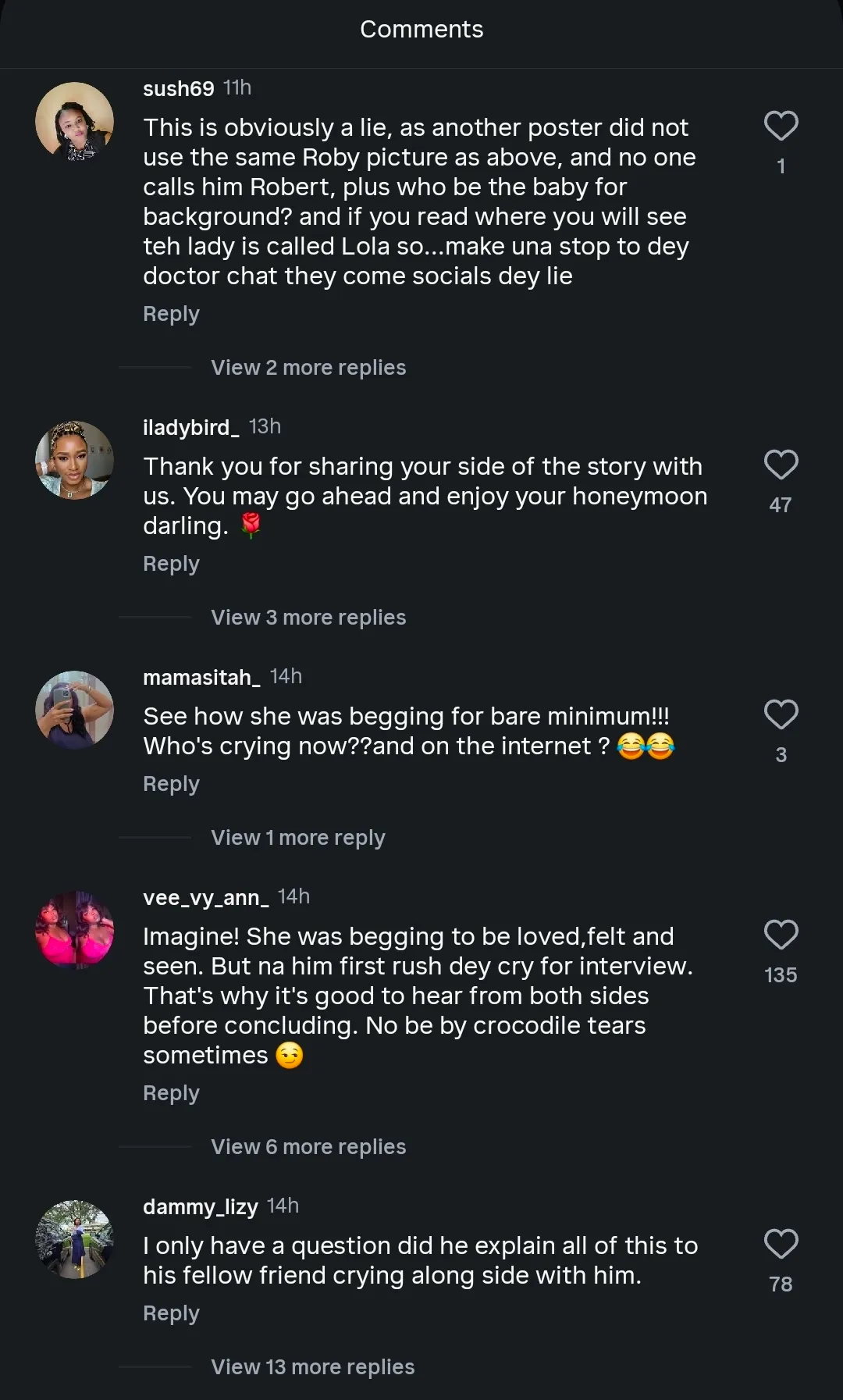Like vee_vy_ann_'s comment with 135 likes
Image resolution: width=843 pixels, height=1400 pixels.
click(781, 935)
